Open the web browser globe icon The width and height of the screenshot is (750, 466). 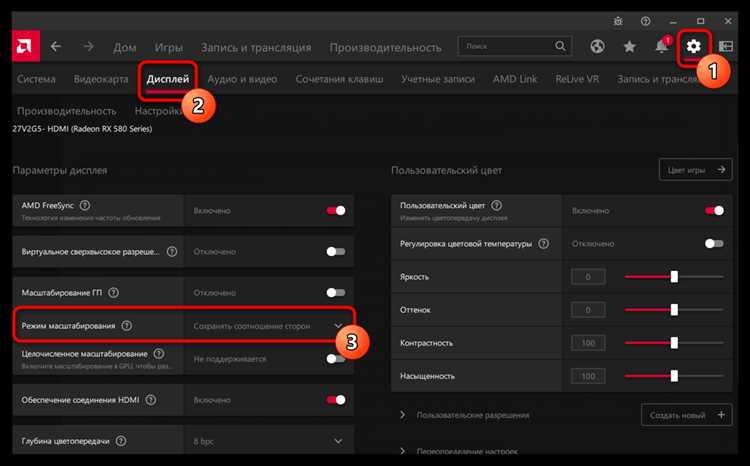tap(597, 46)
